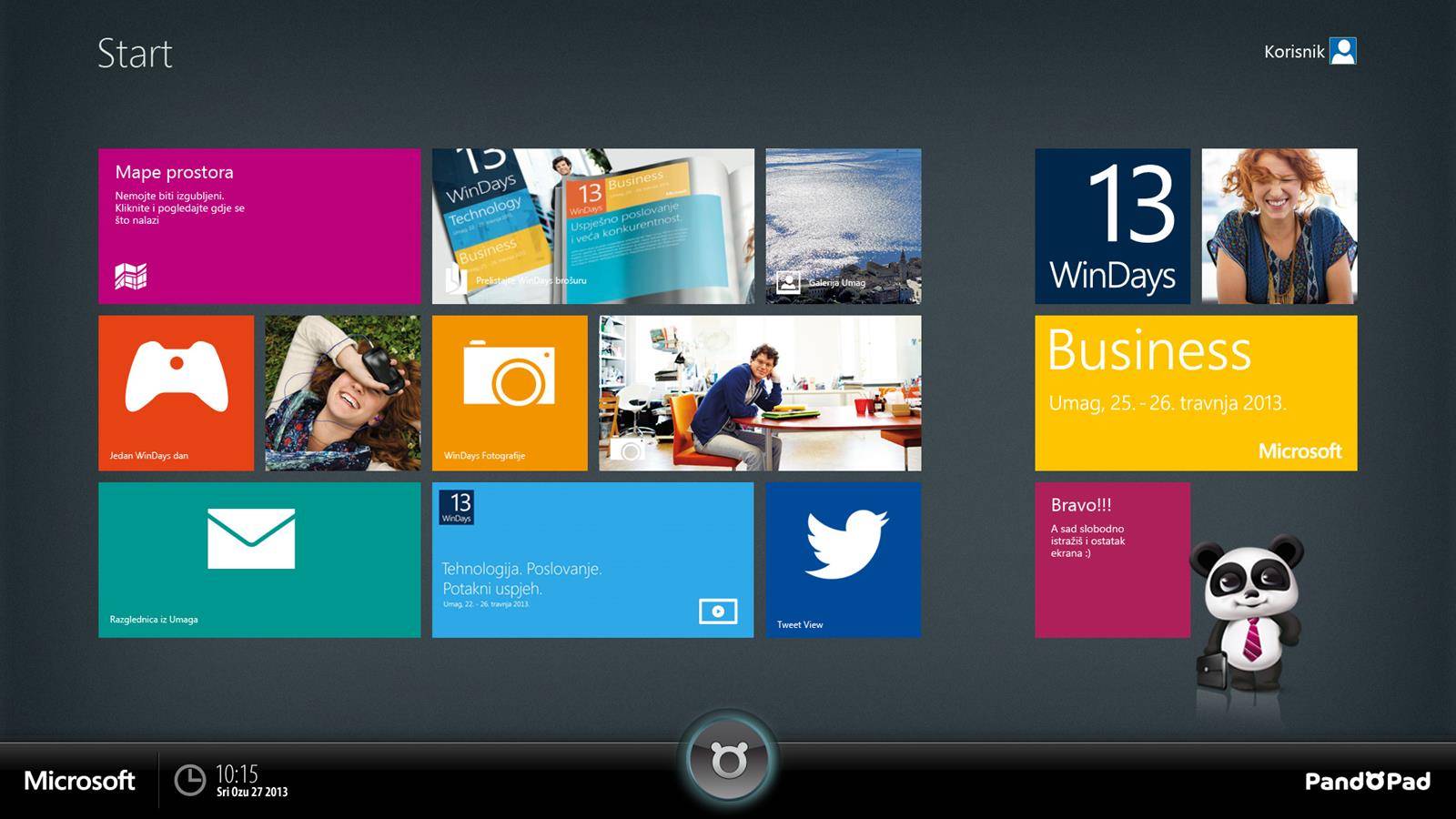
Task: Open the Mape prostora tile
Action: click(x=259, y=226)
